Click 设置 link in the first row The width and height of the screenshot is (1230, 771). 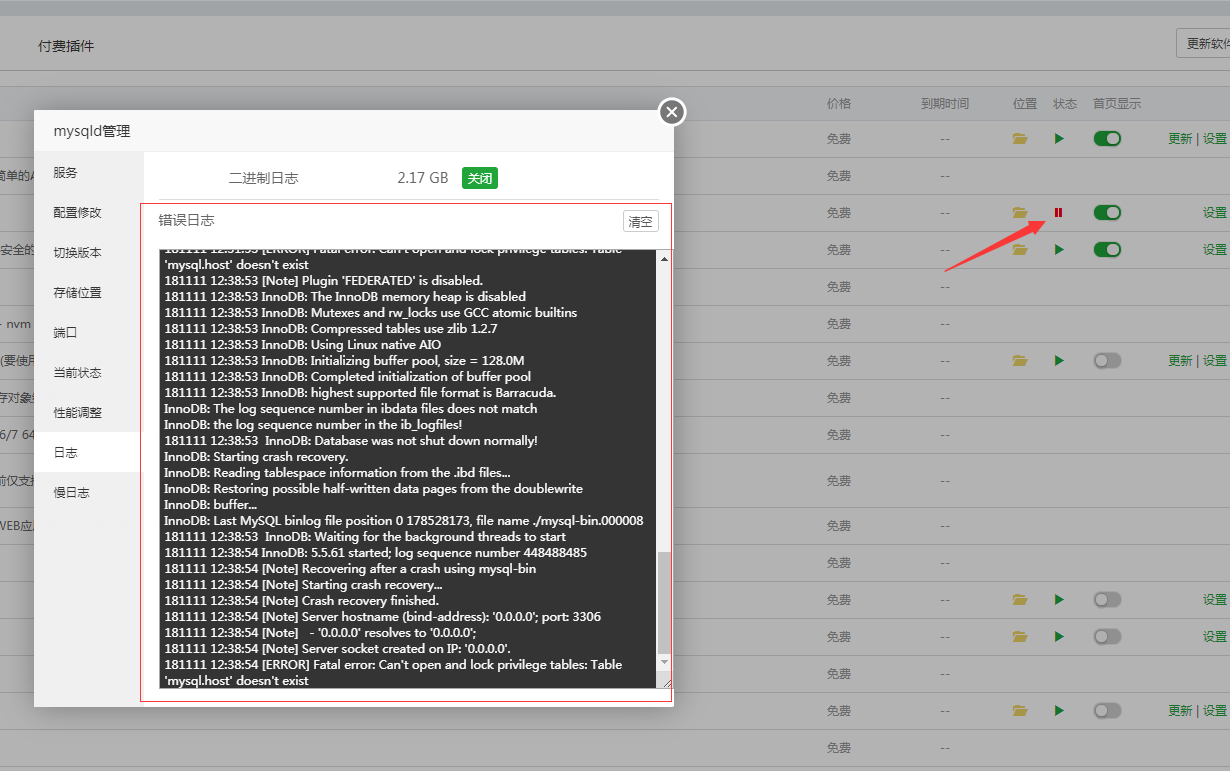1214,139
